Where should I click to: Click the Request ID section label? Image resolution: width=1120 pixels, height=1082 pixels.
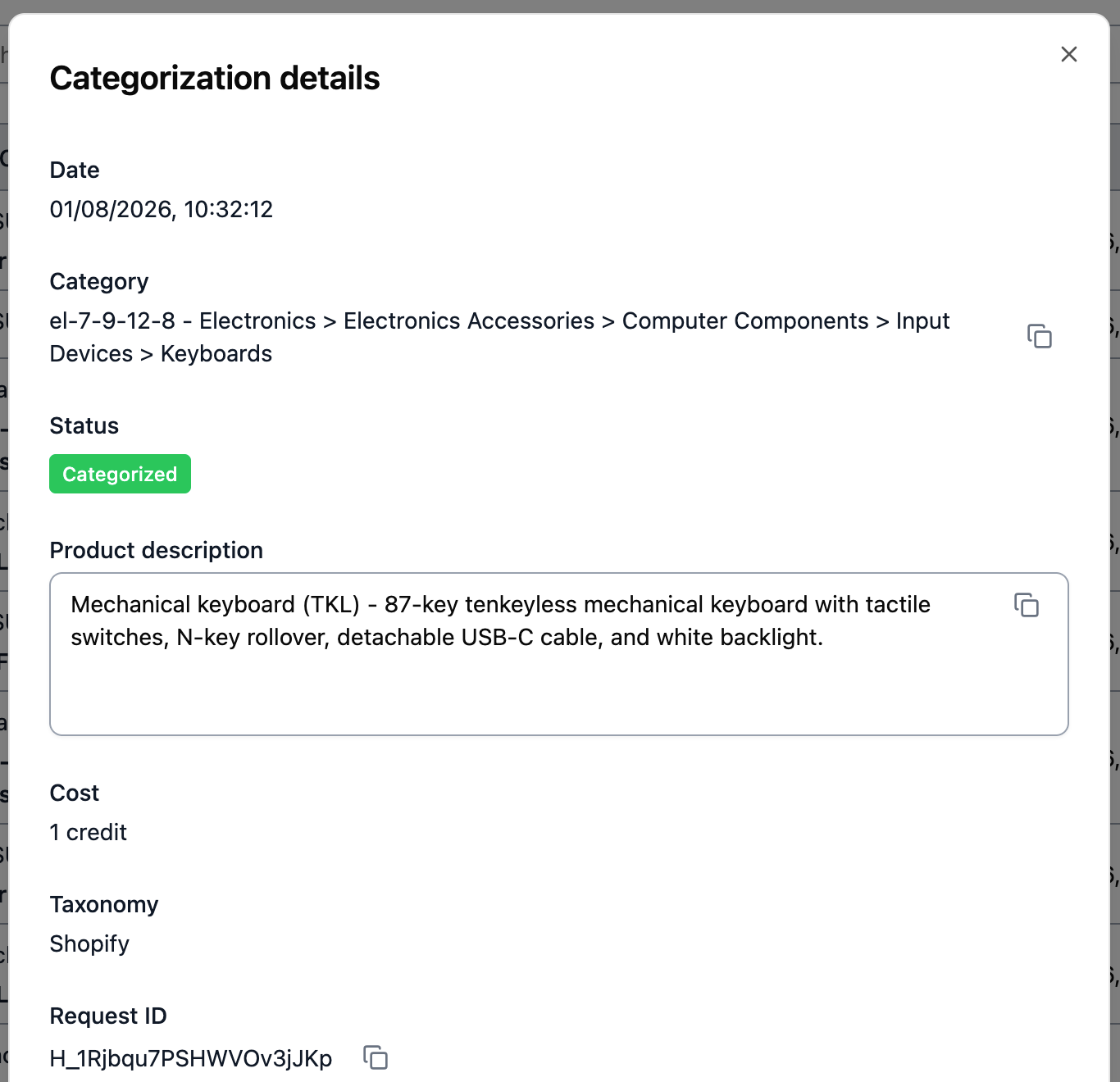coord(107,1016)
